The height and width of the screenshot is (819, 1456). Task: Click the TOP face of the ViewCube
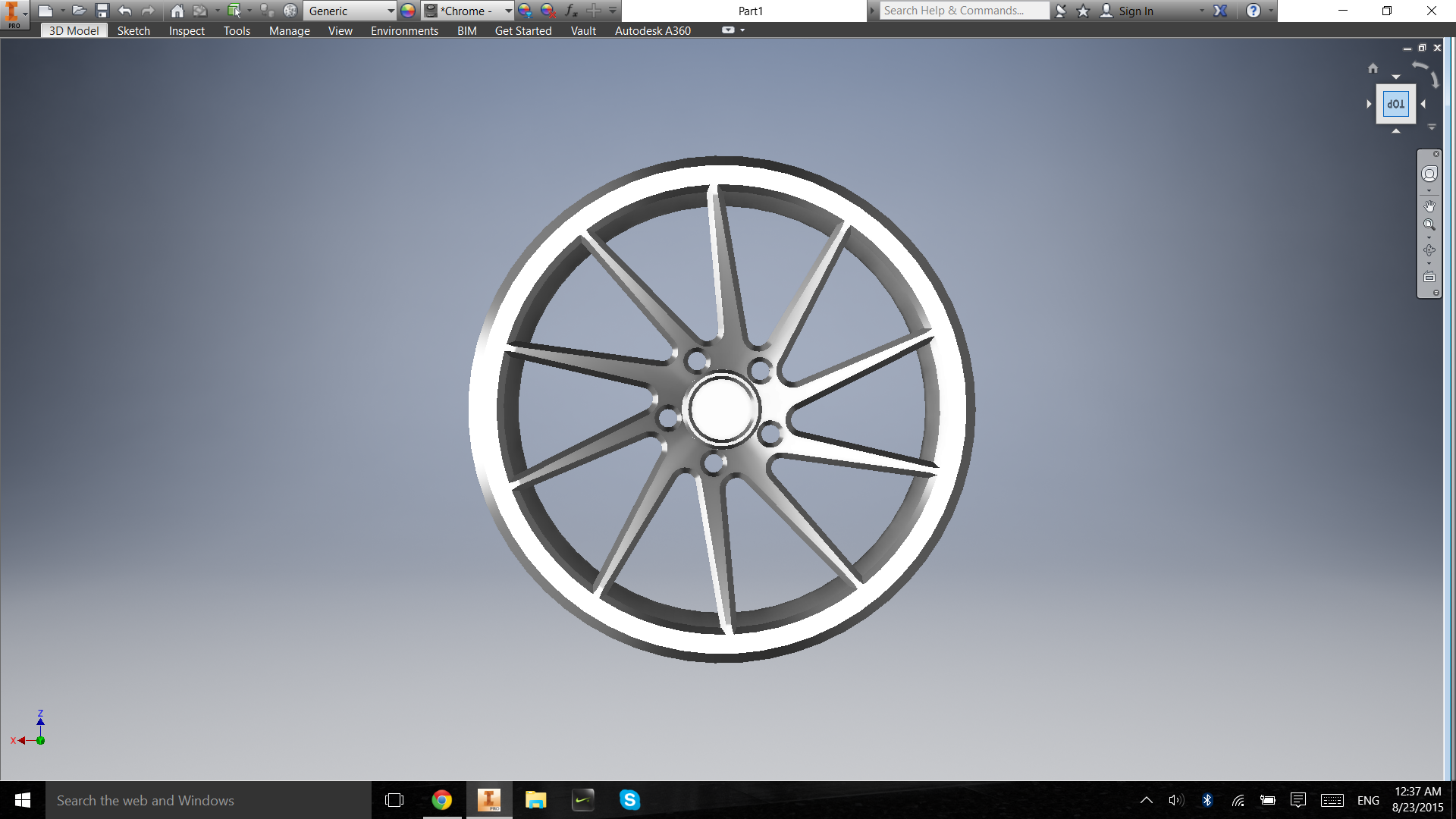coord(1395,104)
